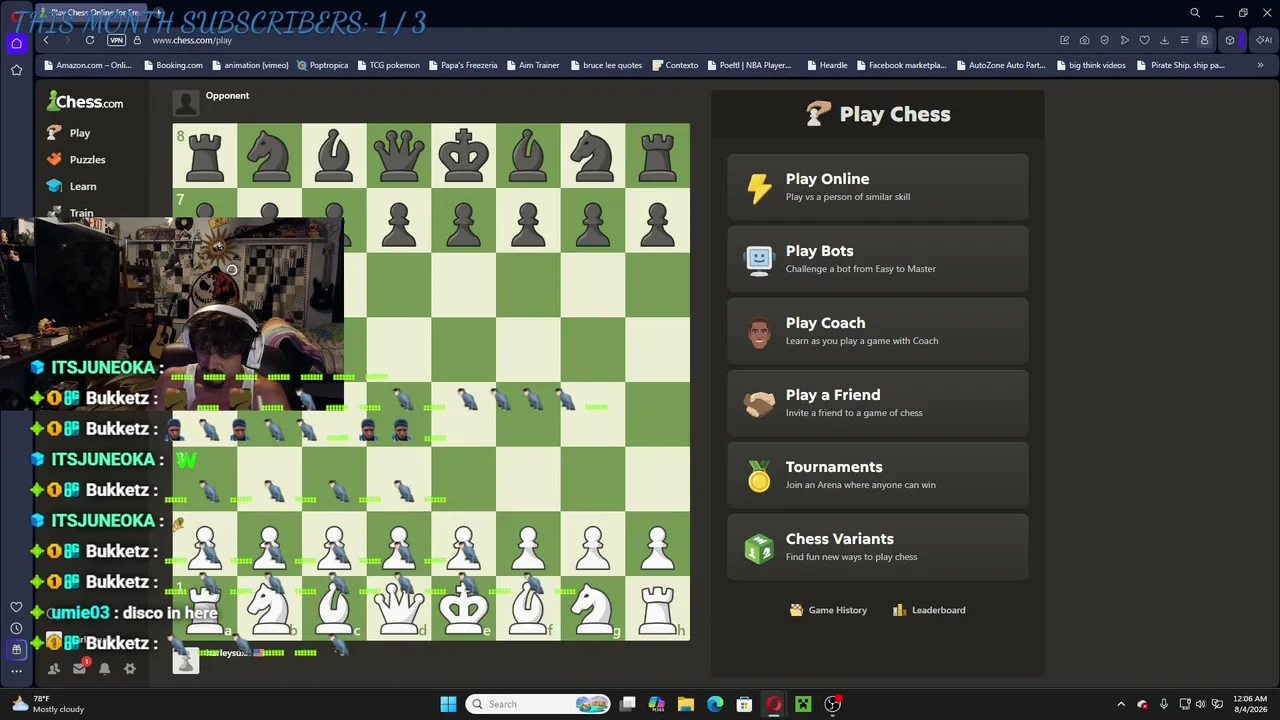Open Chess.com settings gear
The height and width of the screenshot is (720, 1280).
[x=129, y=669]
